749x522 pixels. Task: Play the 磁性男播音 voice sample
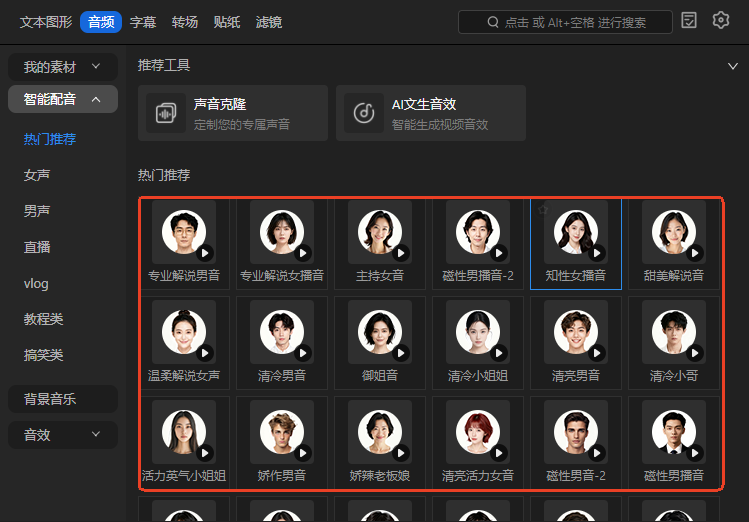695,452
